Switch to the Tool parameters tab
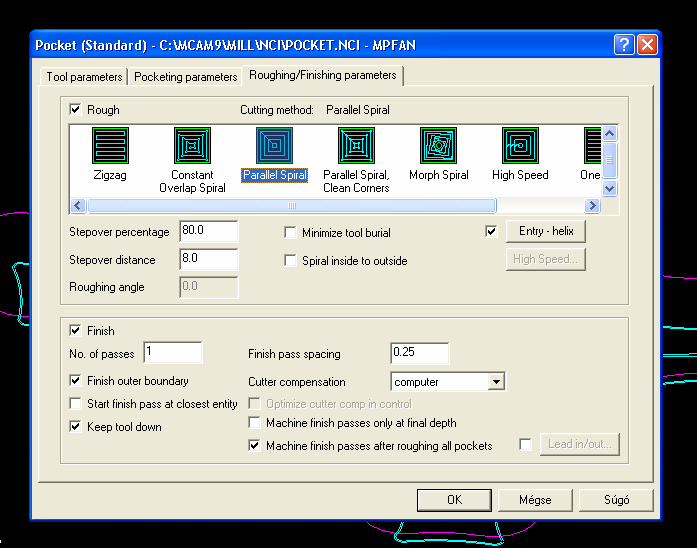This screenshot has height=548, width=697. pos(84,76)
